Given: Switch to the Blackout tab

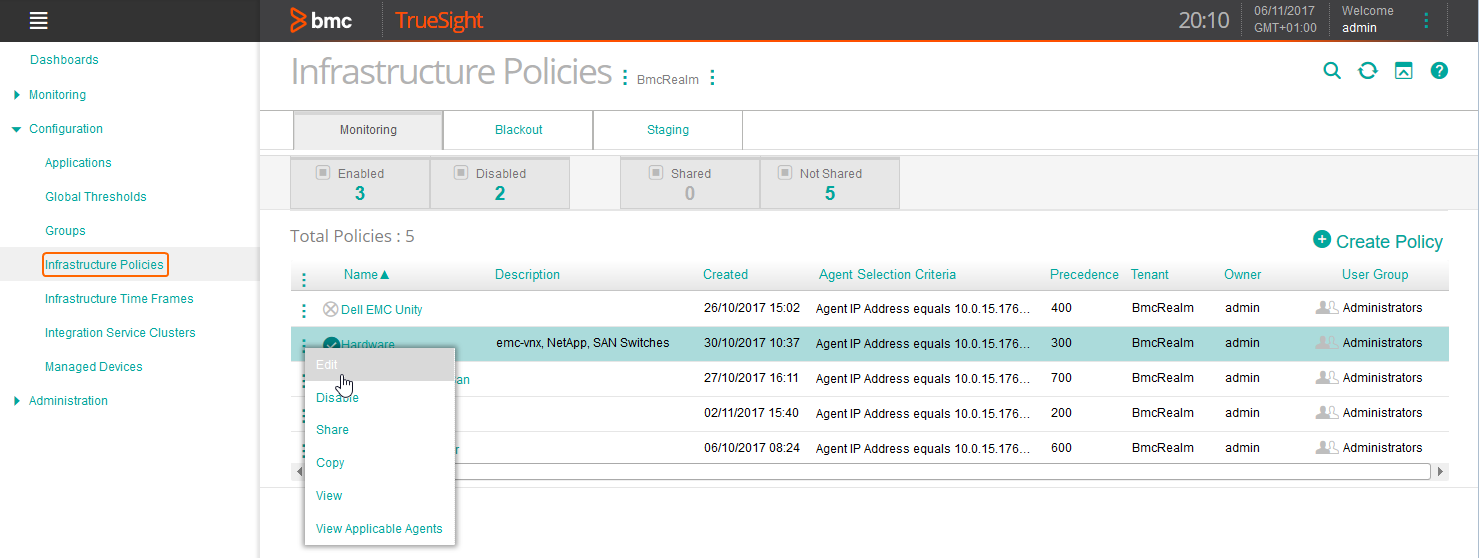Looking at the screenshot, I should pos(518,130).
